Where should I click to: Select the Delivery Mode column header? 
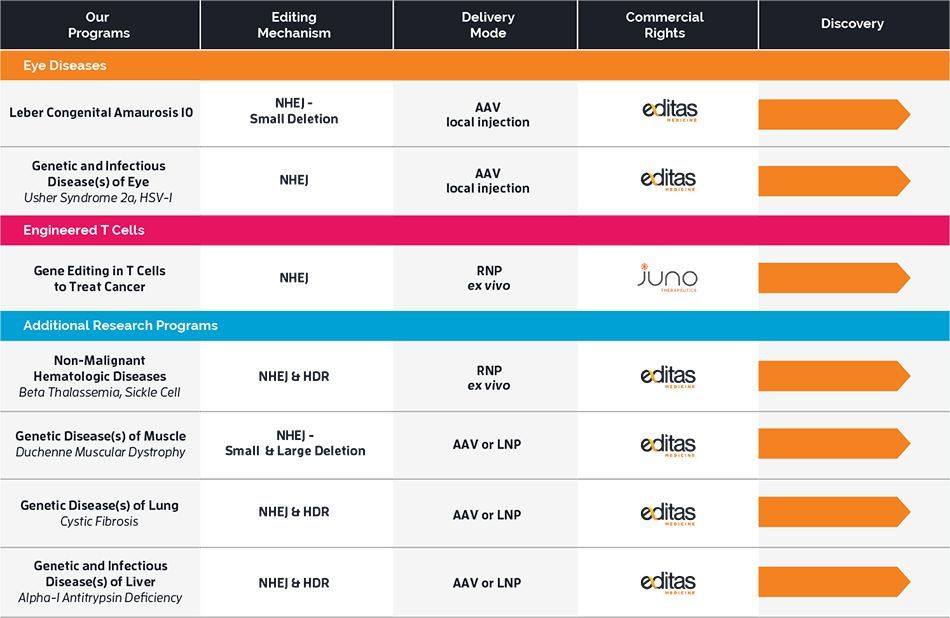pos(487,25)
